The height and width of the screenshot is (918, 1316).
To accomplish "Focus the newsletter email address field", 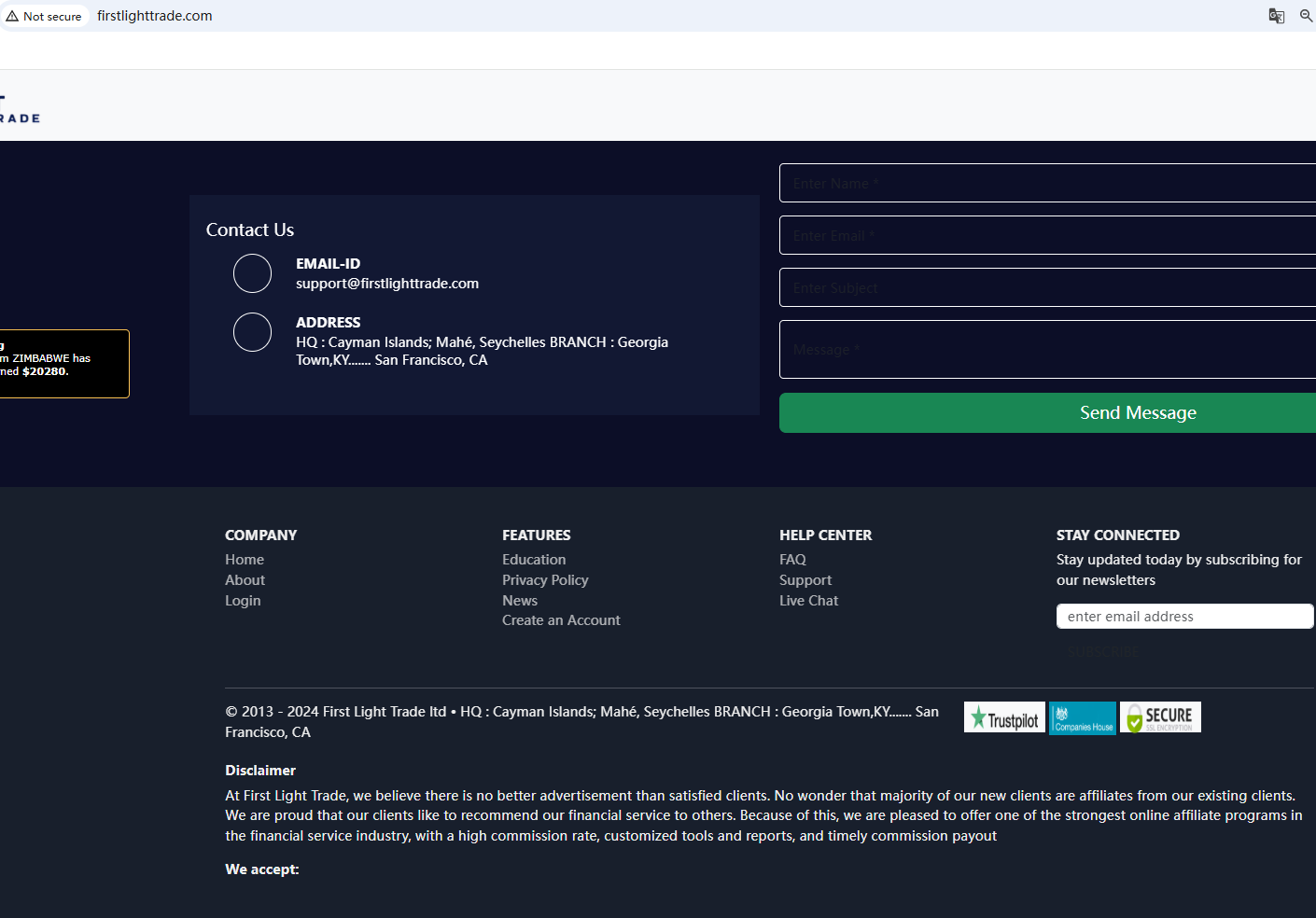I will 1183,617.
